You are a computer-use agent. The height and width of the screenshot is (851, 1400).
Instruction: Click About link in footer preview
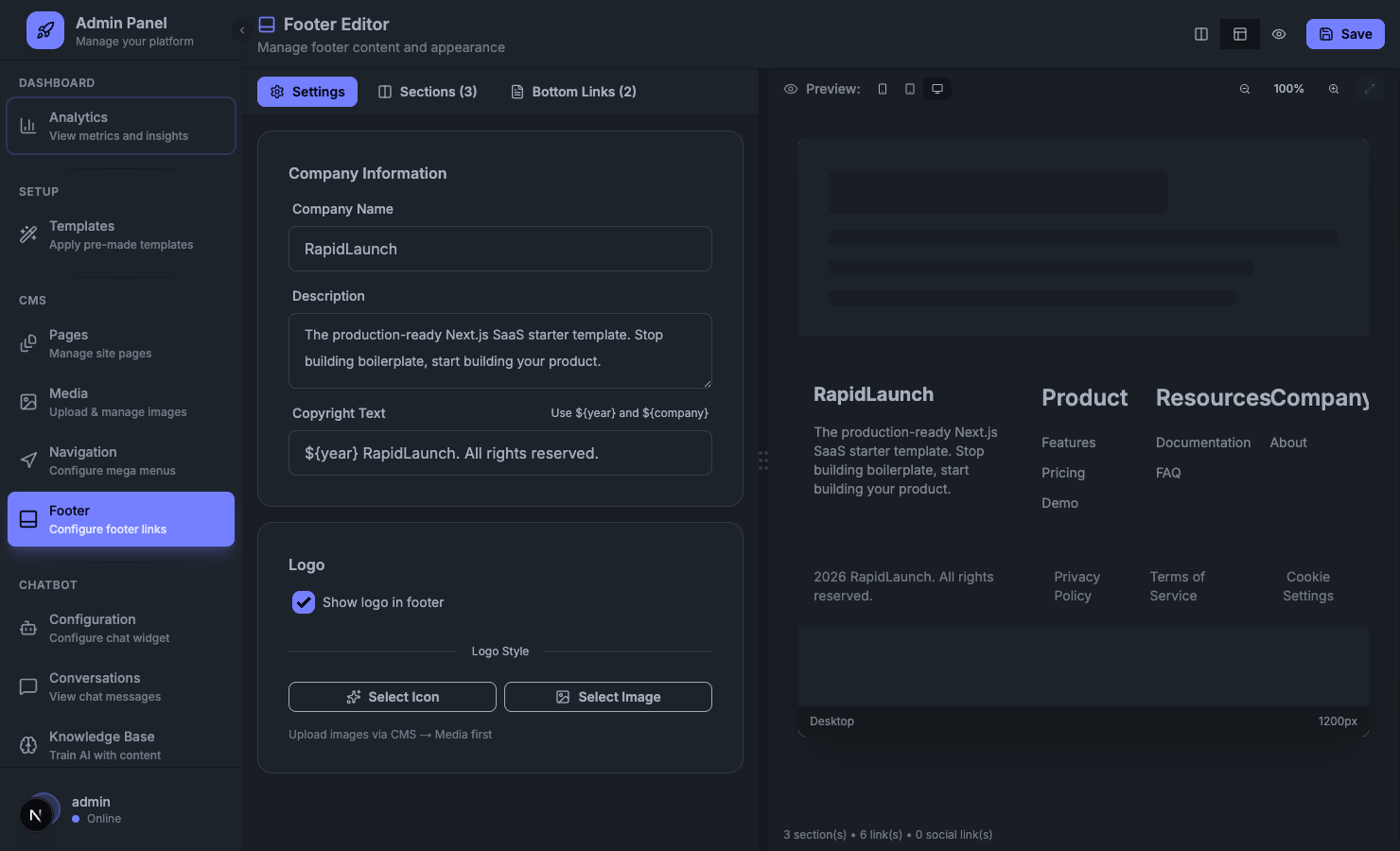point(1288,443)
